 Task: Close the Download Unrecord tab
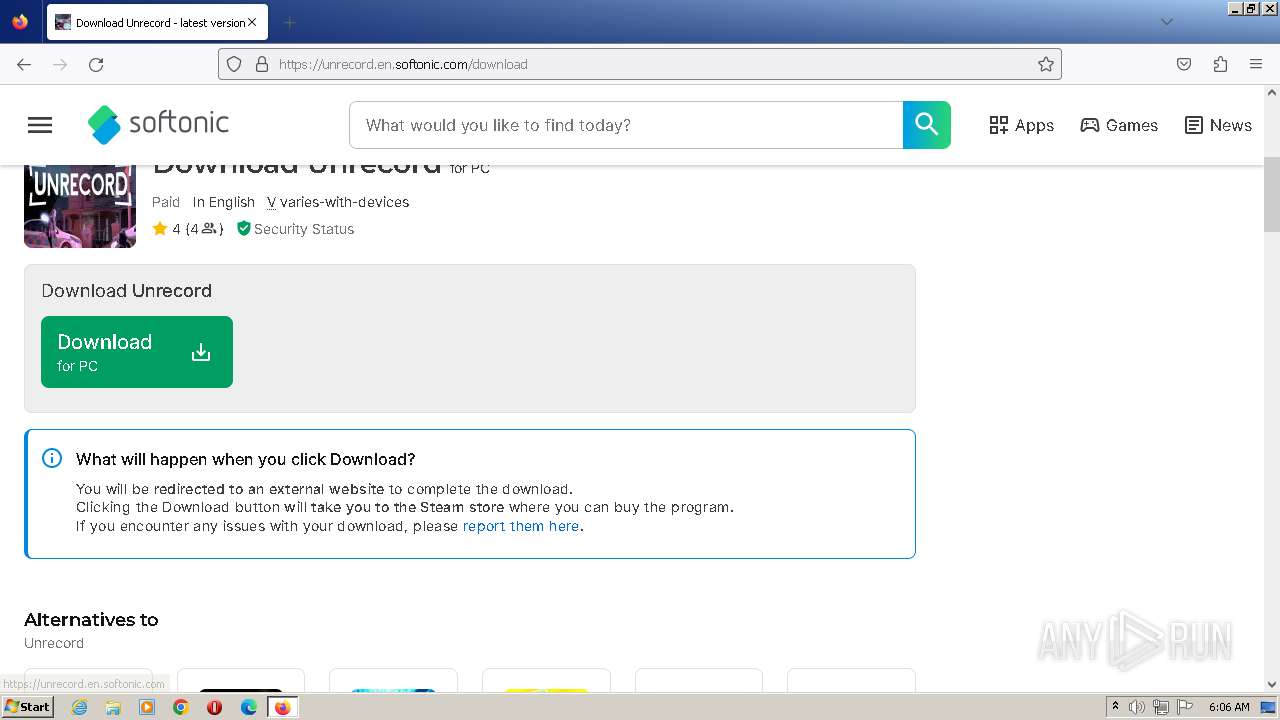coord(252,22)
